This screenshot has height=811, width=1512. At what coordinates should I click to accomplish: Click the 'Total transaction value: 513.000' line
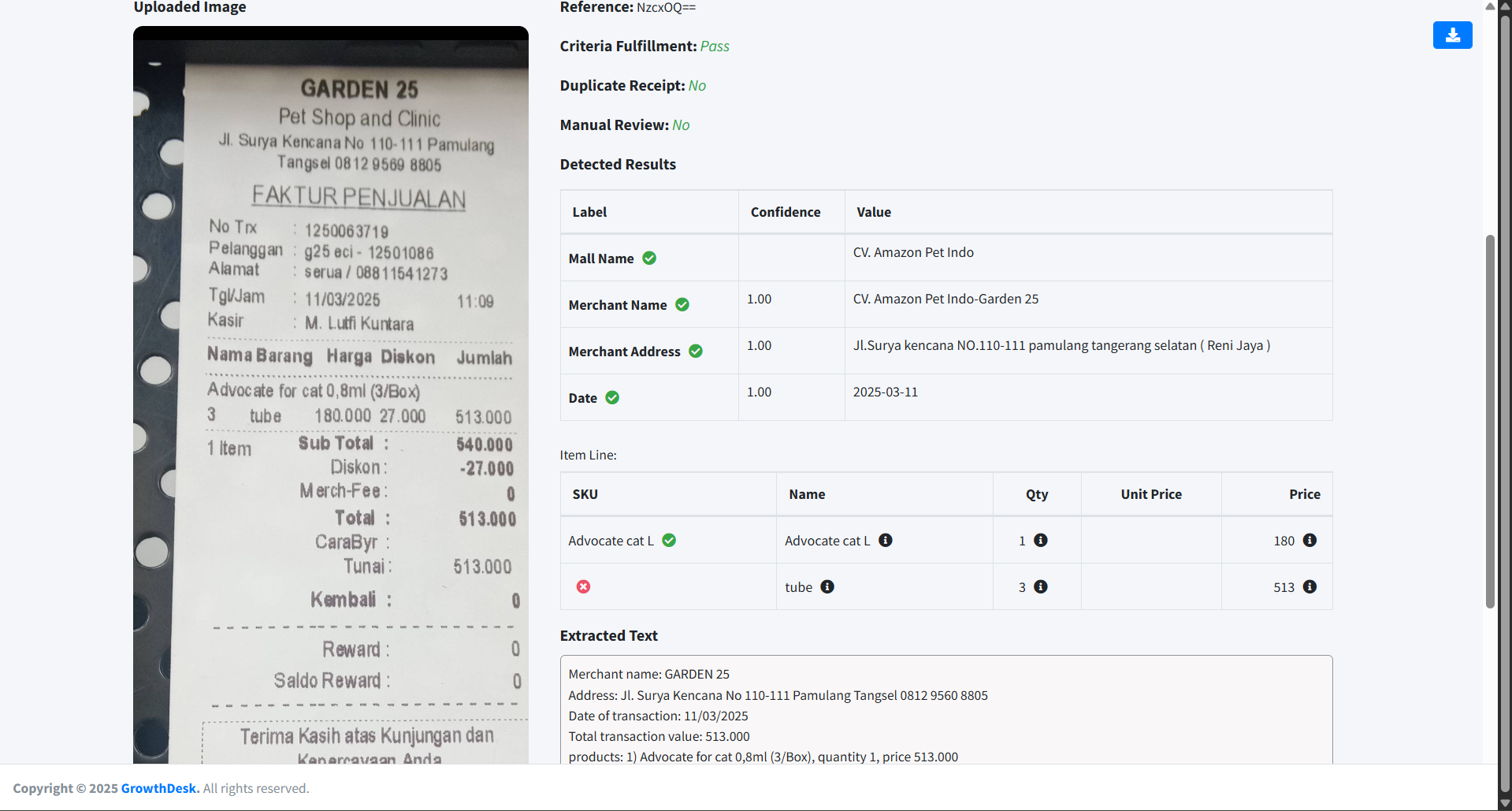coord(659,736)
